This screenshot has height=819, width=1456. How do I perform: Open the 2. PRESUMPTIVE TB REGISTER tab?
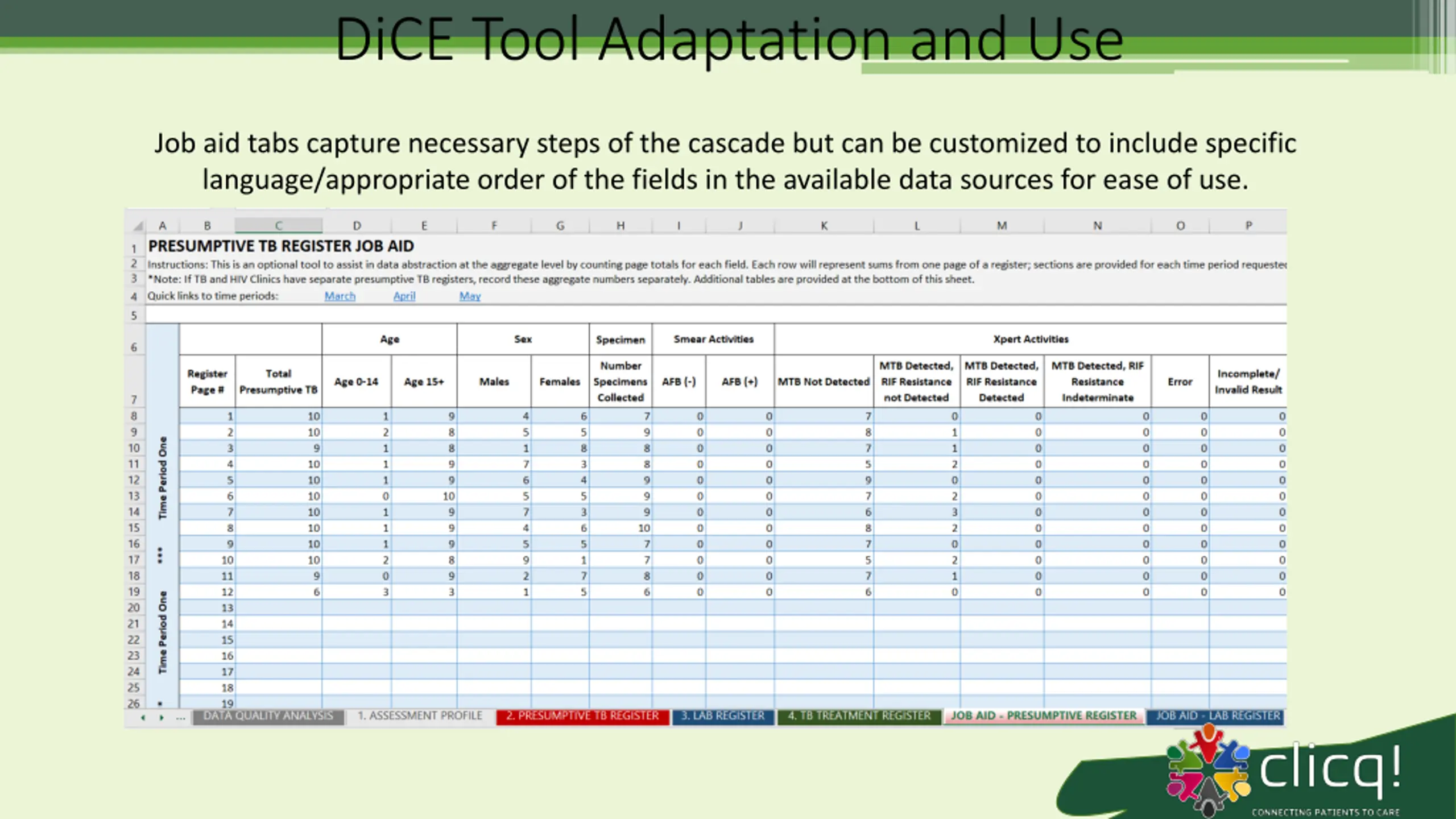pos(582,716)
